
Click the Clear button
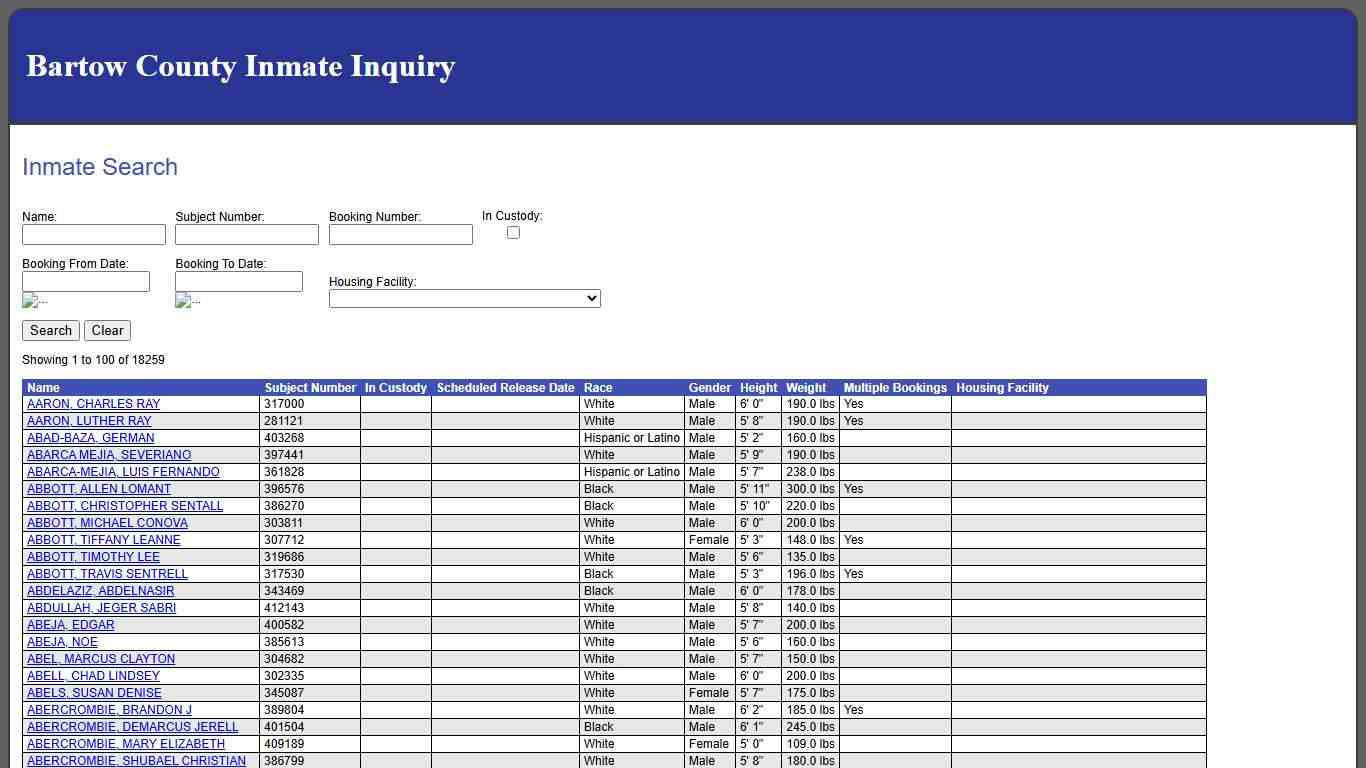tap(107, 330)
